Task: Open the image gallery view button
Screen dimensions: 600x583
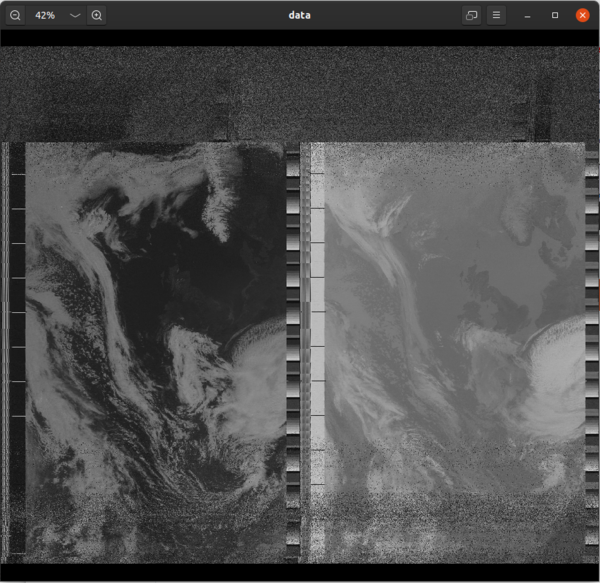Action: [471, 15]
